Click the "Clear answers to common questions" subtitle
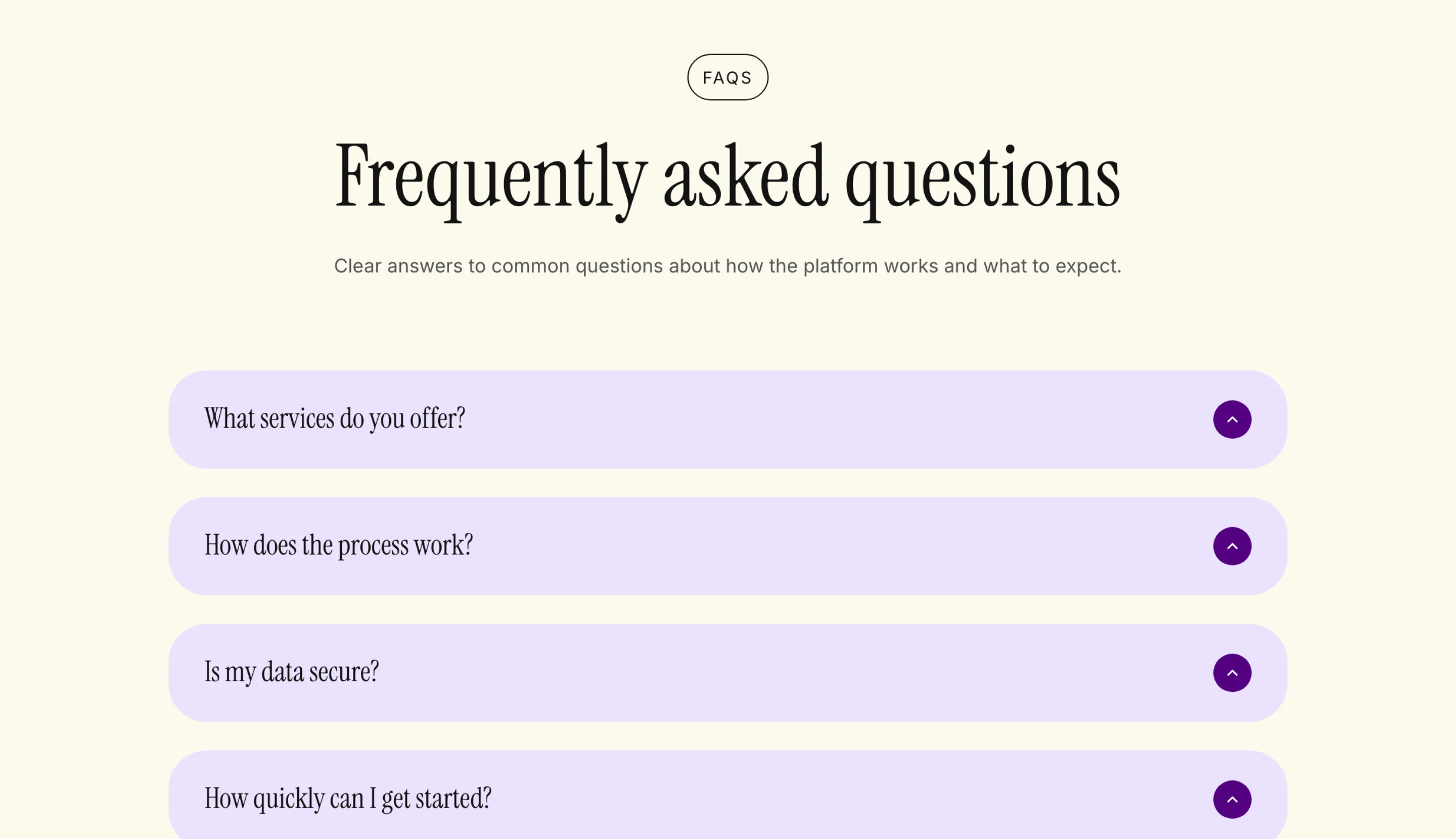Image resolution: width=1456 pixels, height=839 pixels. pyautogui.click(x=727, y=266)
